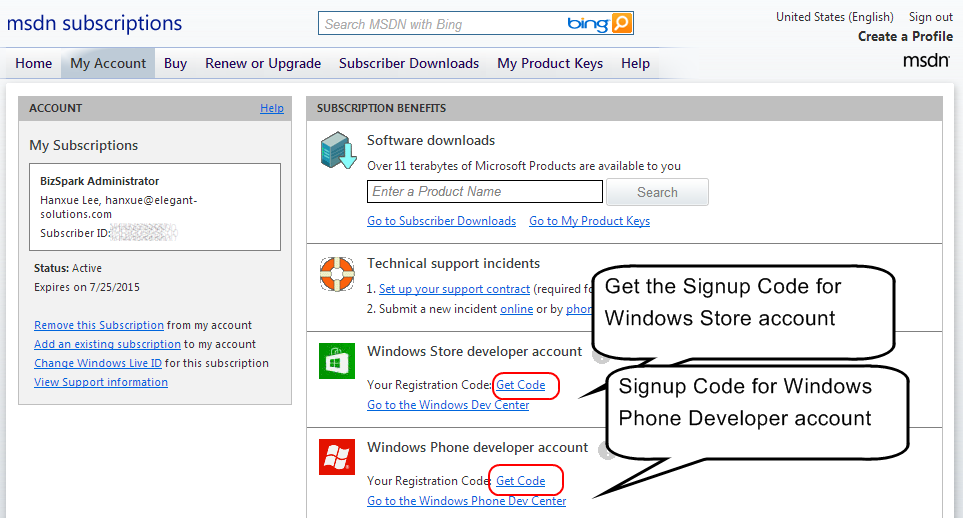963x518 pixels.
Task: Open Go to the Windows Dev Center
Action: [x=448, y=405]
